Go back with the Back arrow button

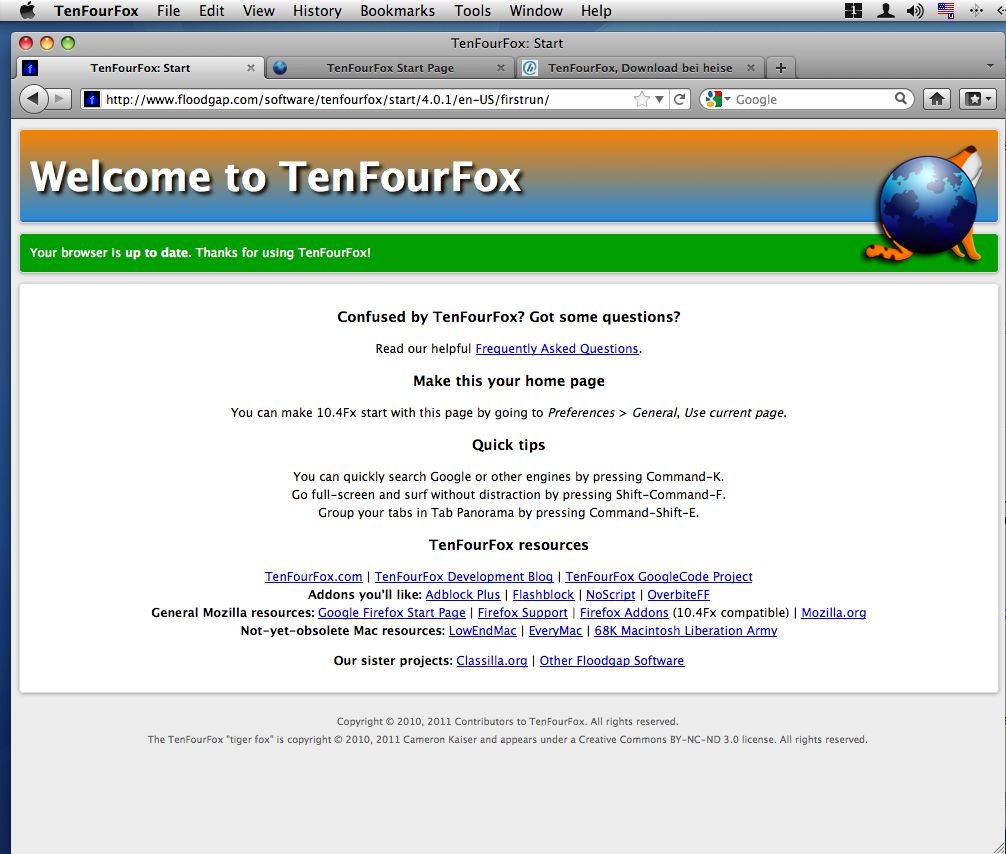point(33,99)
